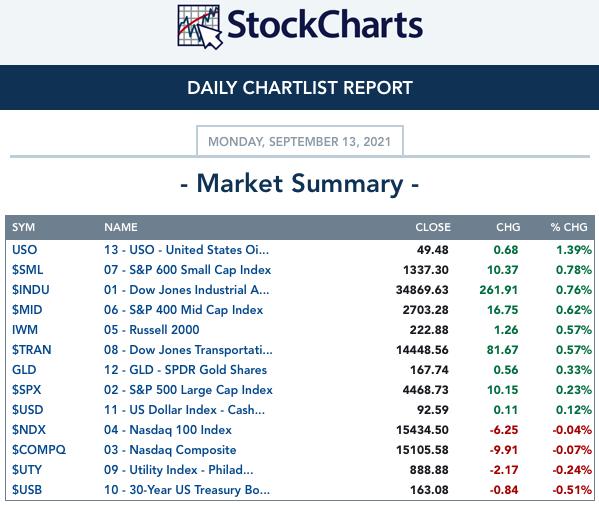This screenshot has width=599, height=505.
Task: Open Dow Jones Transportation chart name
Action: point(188,350)
